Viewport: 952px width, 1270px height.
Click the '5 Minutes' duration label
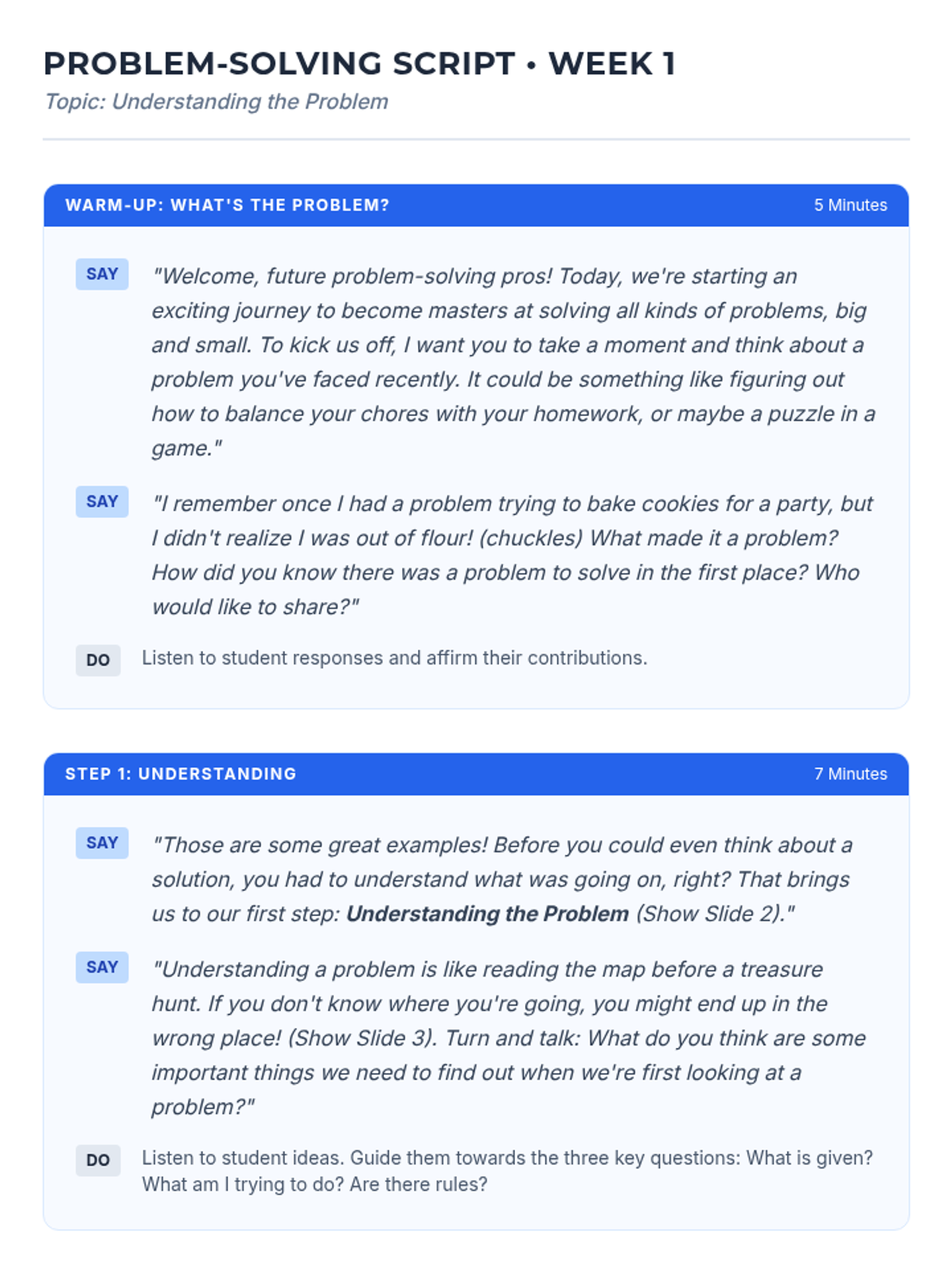click(850, 205)
